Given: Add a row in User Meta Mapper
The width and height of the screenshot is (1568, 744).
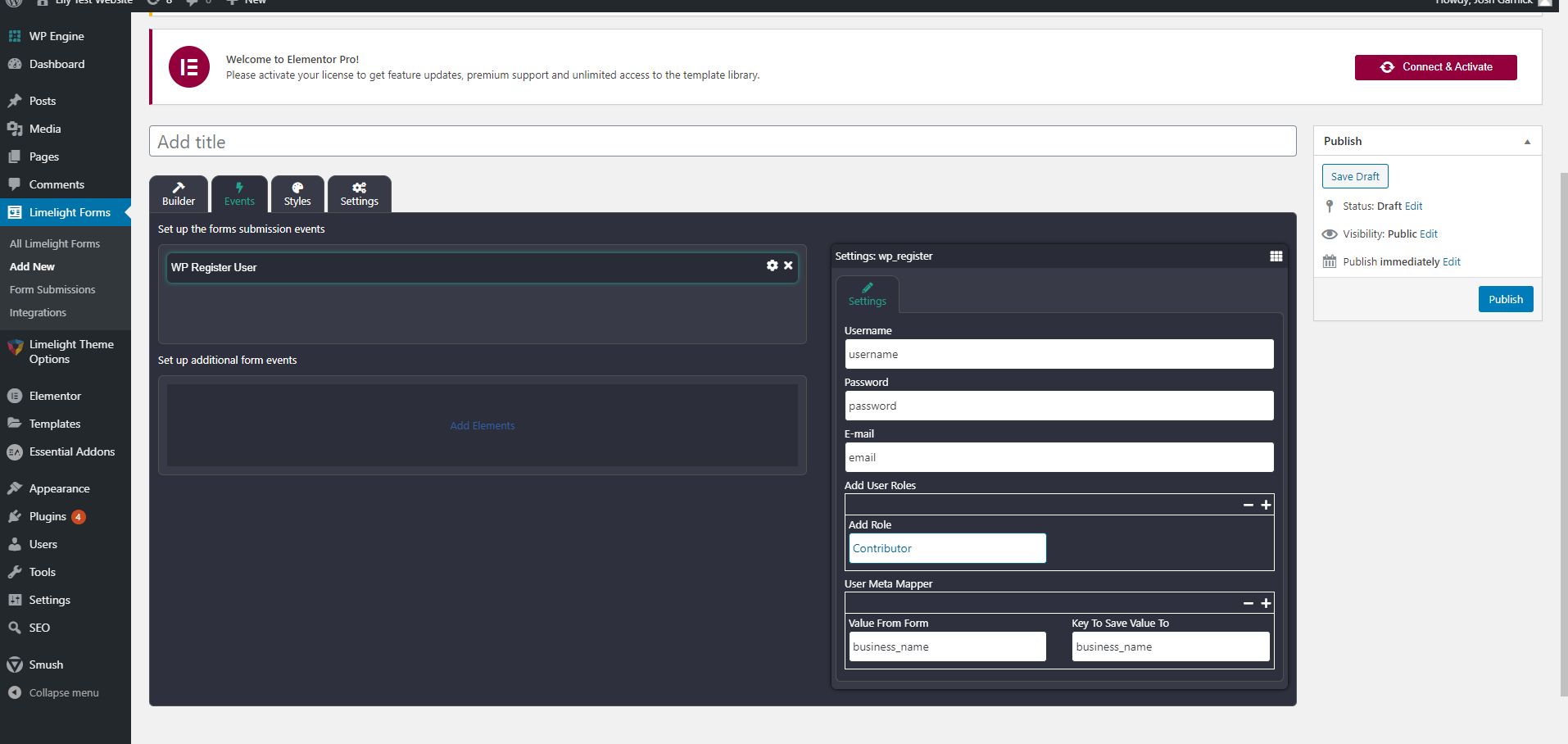Looking at the screenshot, I should pyautogui.click(x=1266, y=603).
